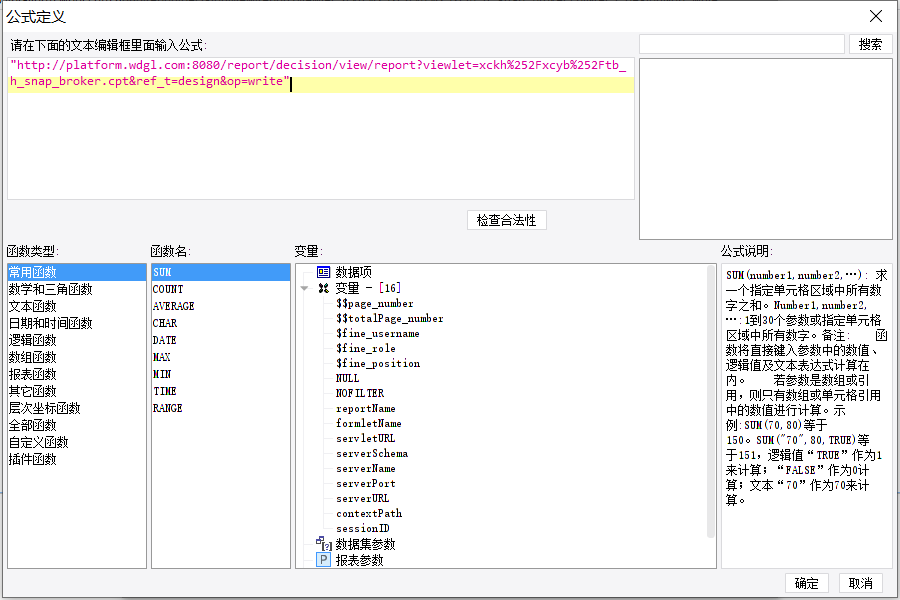Click the variable tree vertical scrollbar

click(711, 402)
